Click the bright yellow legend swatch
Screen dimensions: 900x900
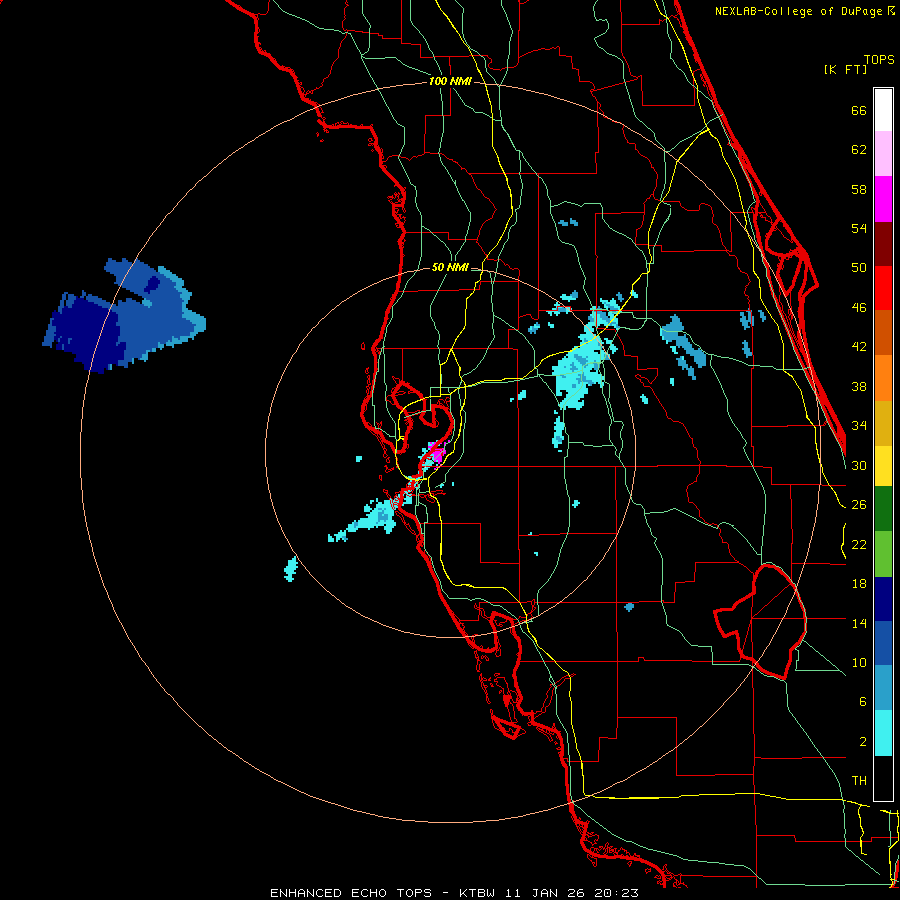tap(883, 465)
